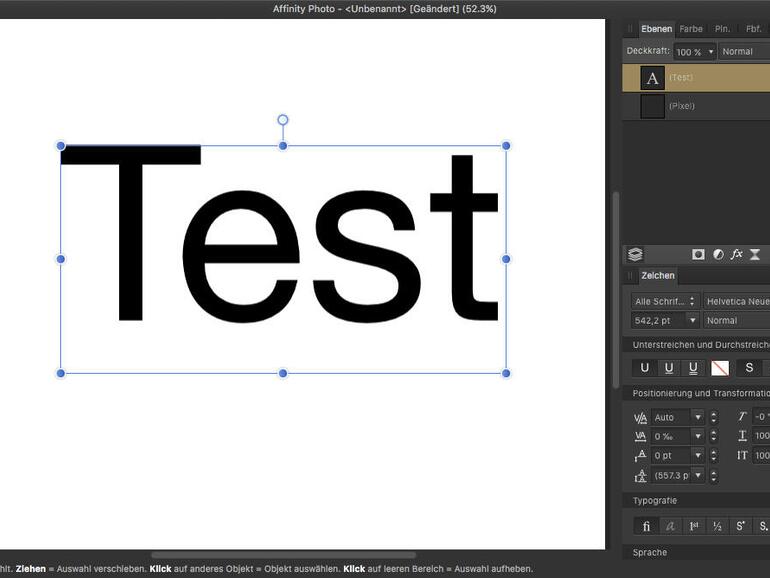Click the mask layer icon
This screenshot has height=578, width=770.
point(698,255)
